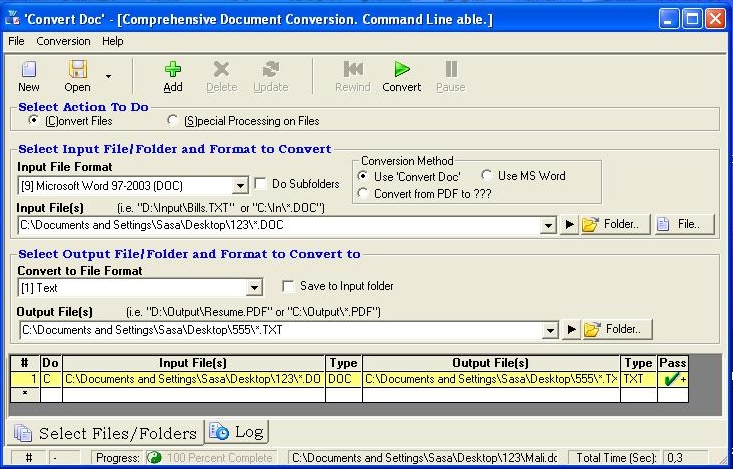Click the DOC type cell
Screen dimensions: 733x469
point(344,379)
